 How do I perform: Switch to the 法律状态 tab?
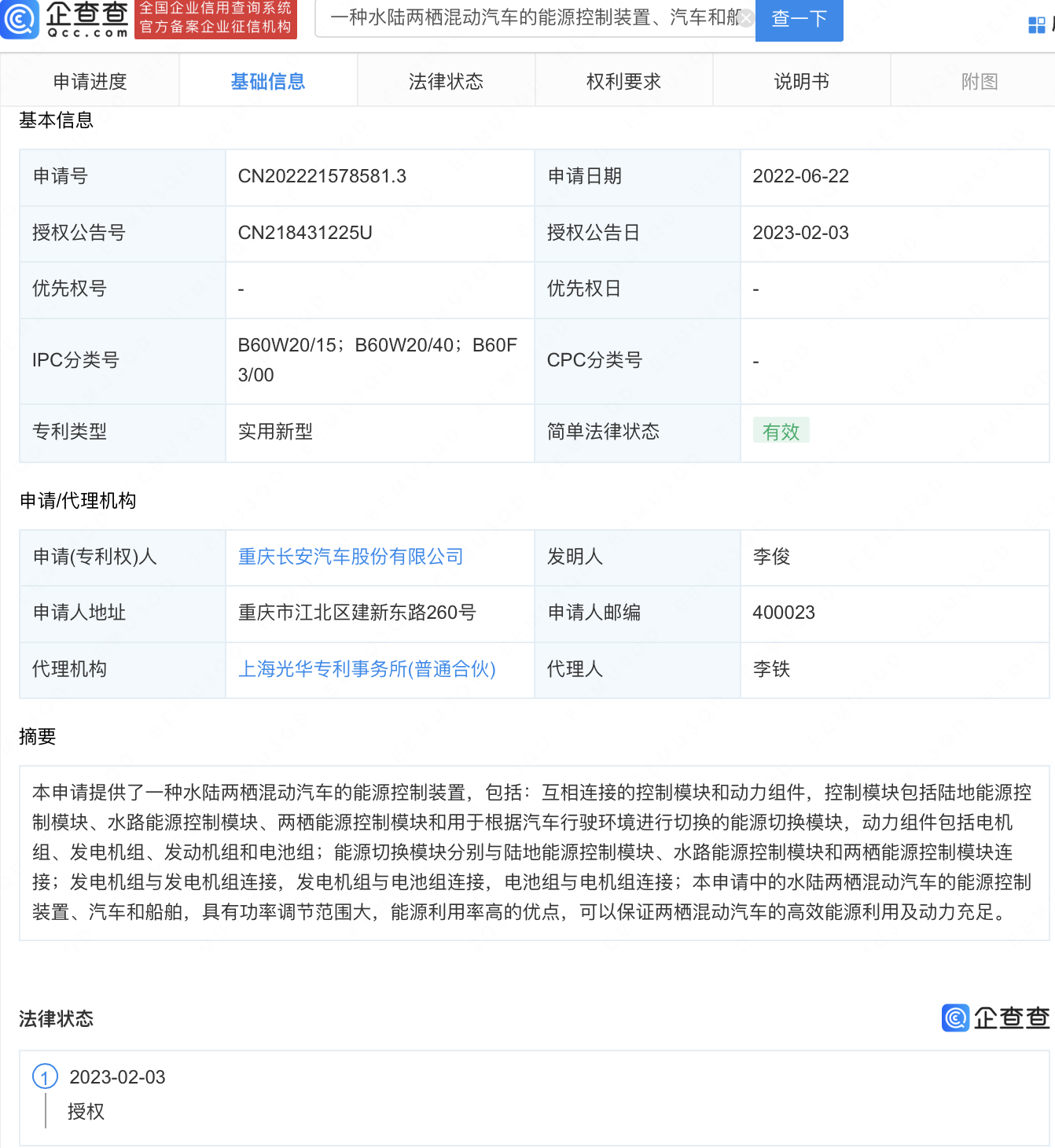(445, 79)
